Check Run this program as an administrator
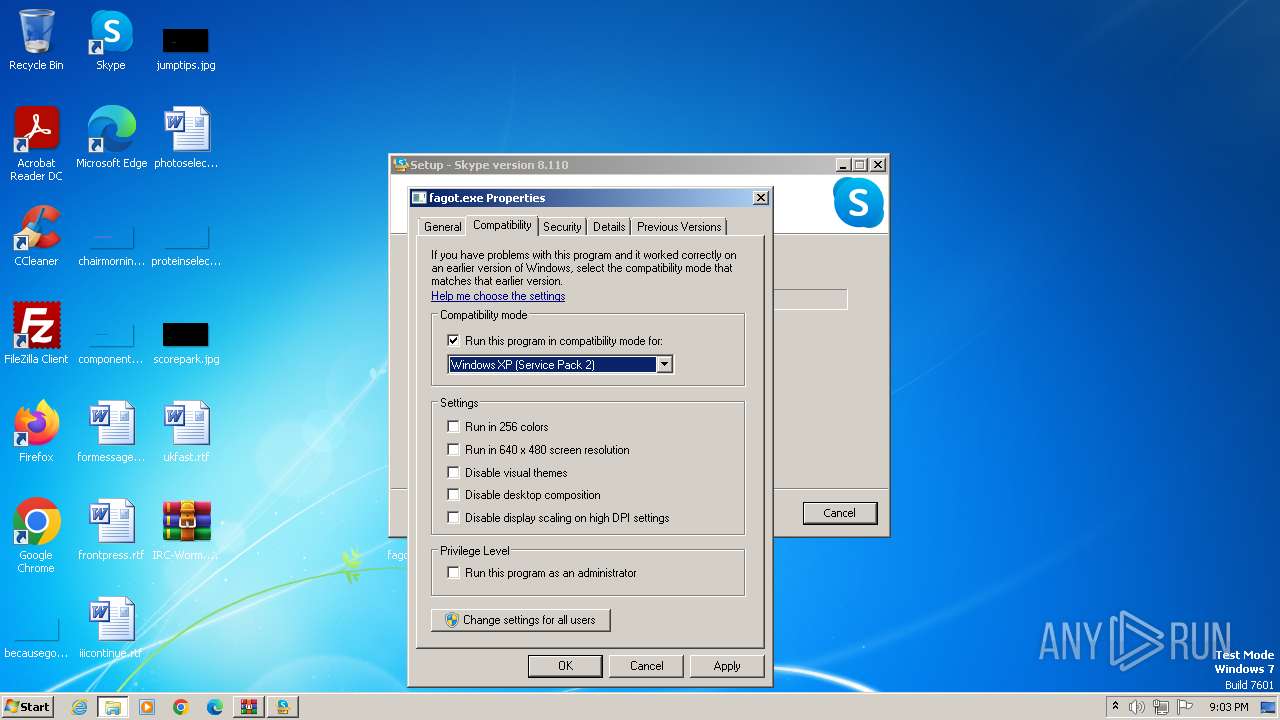Screen dimensions: 1280x720 (x=454, y=573)
